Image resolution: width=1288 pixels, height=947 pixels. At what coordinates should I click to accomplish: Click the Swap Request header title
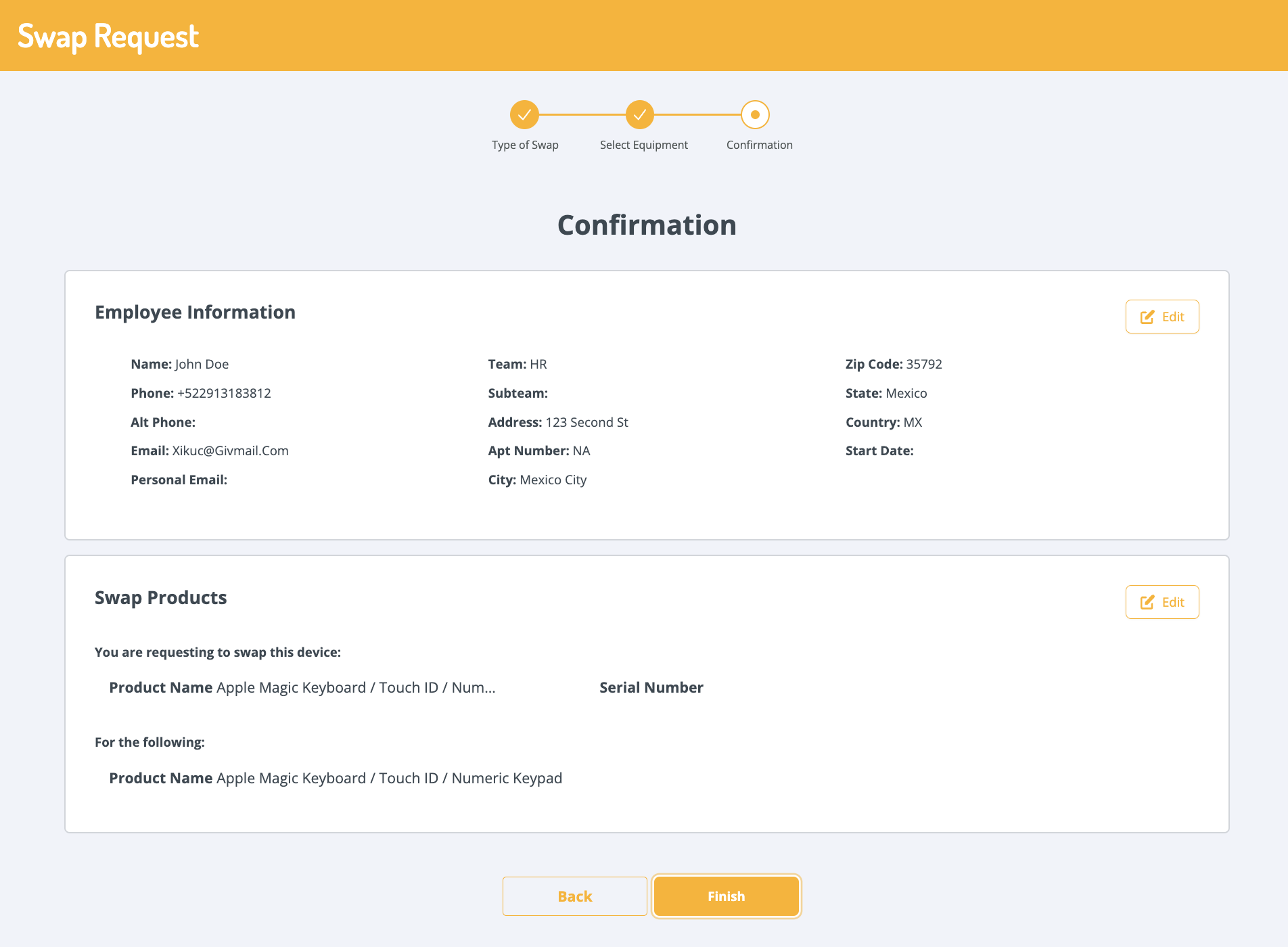pyautogui.click(x=108, y=37)
